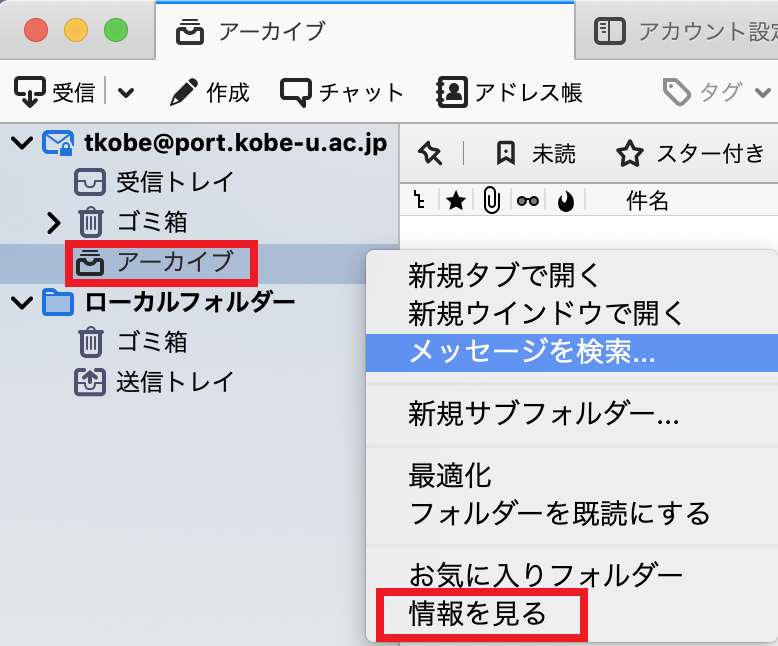Switch to the アカウント設定 tab
The image size is (778, 646).
pos(676,31)
